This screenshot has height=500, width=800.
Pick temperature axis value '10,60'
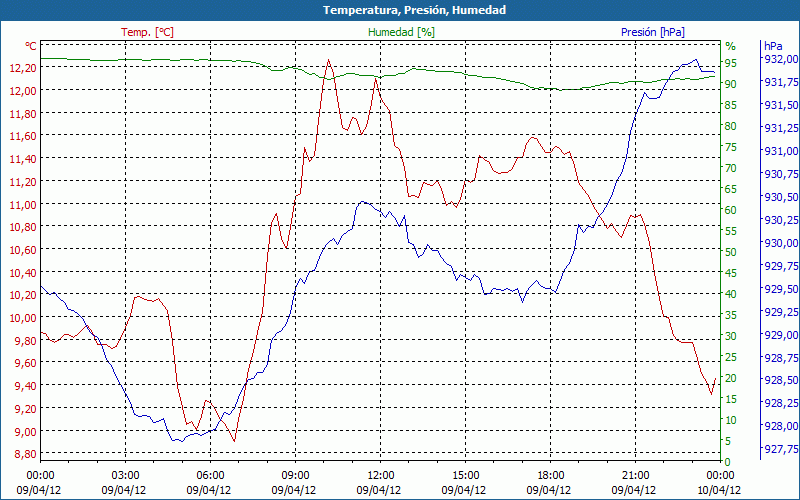[23, 249]
